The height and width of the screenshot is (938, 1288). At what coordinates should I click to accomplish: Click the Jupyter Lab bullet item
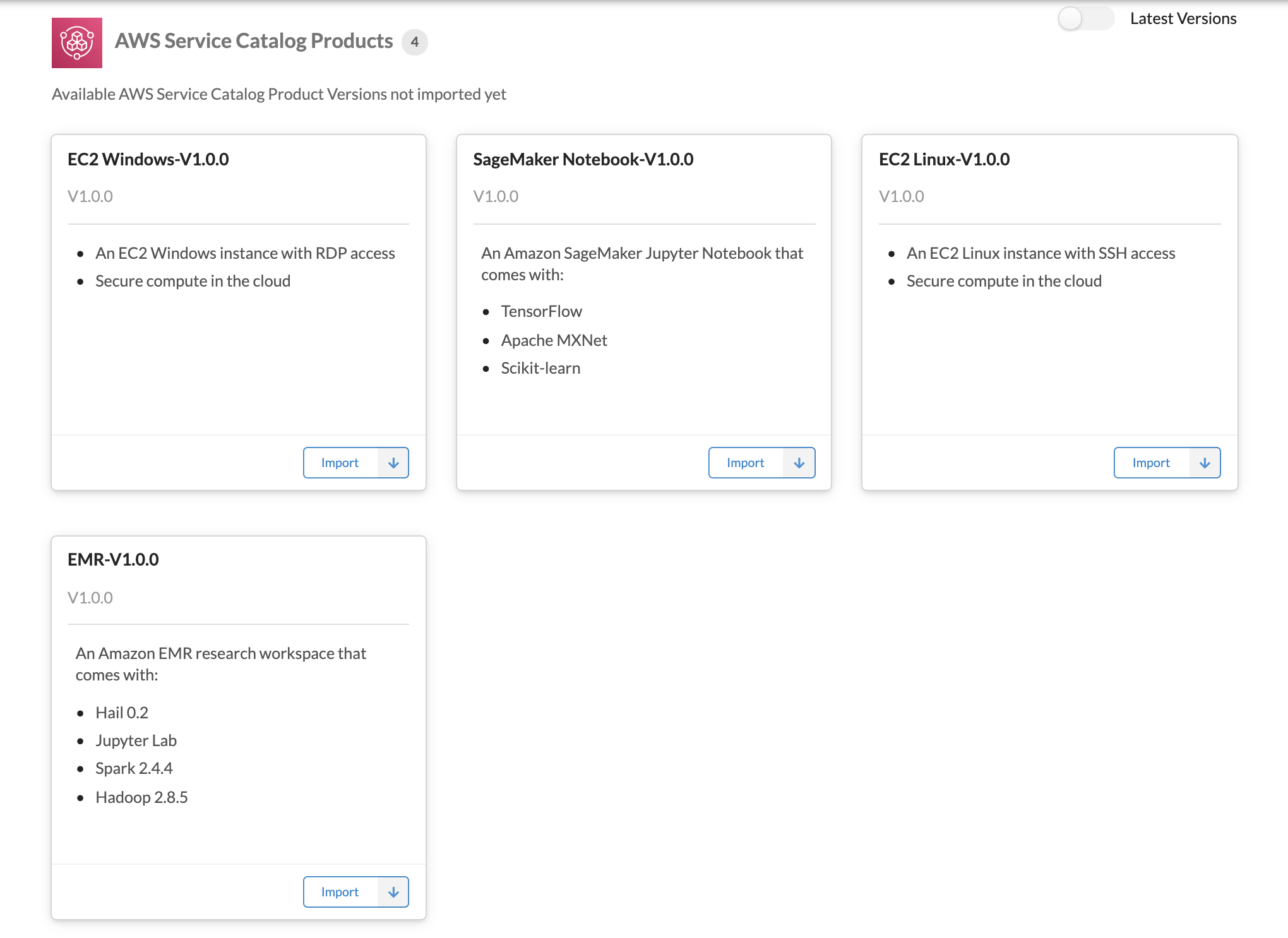(x=136, y=740)
